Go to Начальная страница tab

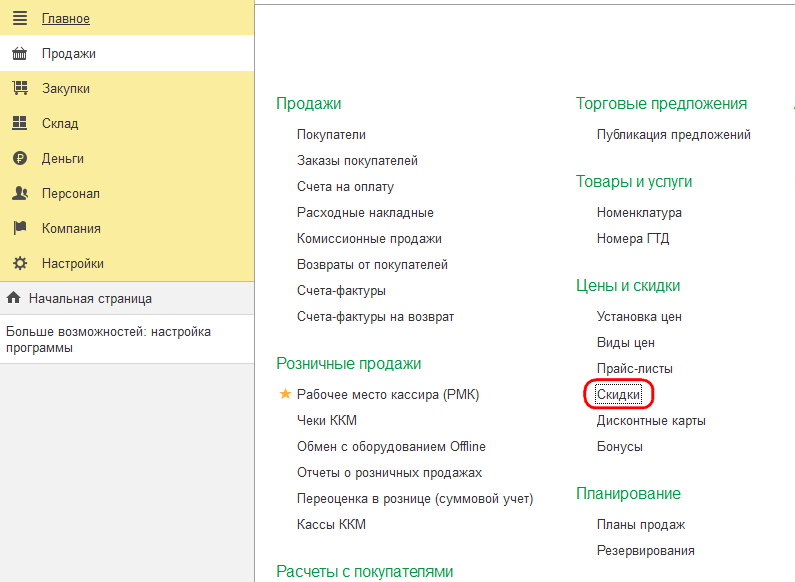[127, 298]
